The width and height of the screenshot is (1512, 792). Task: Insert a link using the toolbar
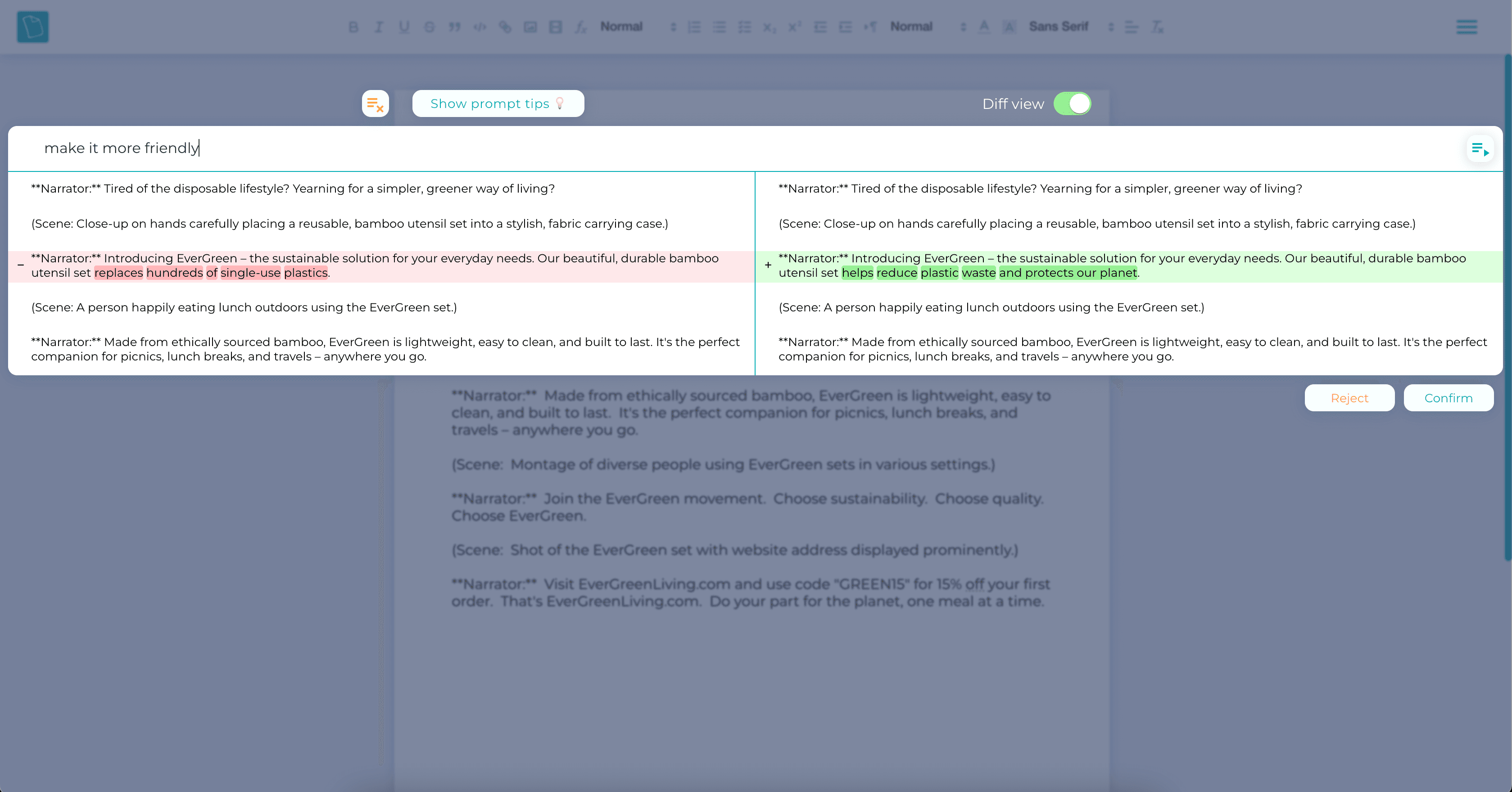coord(505,27)
